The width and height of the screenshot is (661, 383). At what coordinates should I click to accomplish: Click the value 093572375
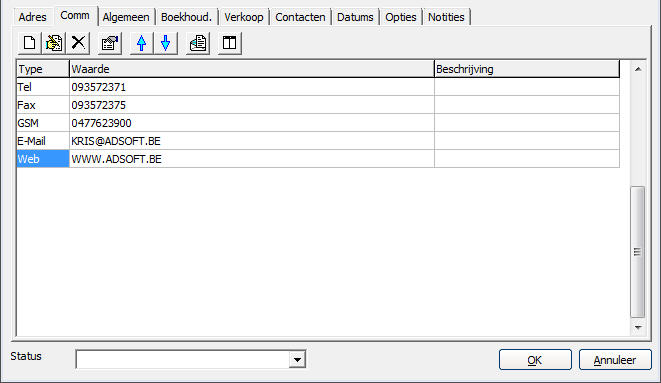click(x=99, y=105)
